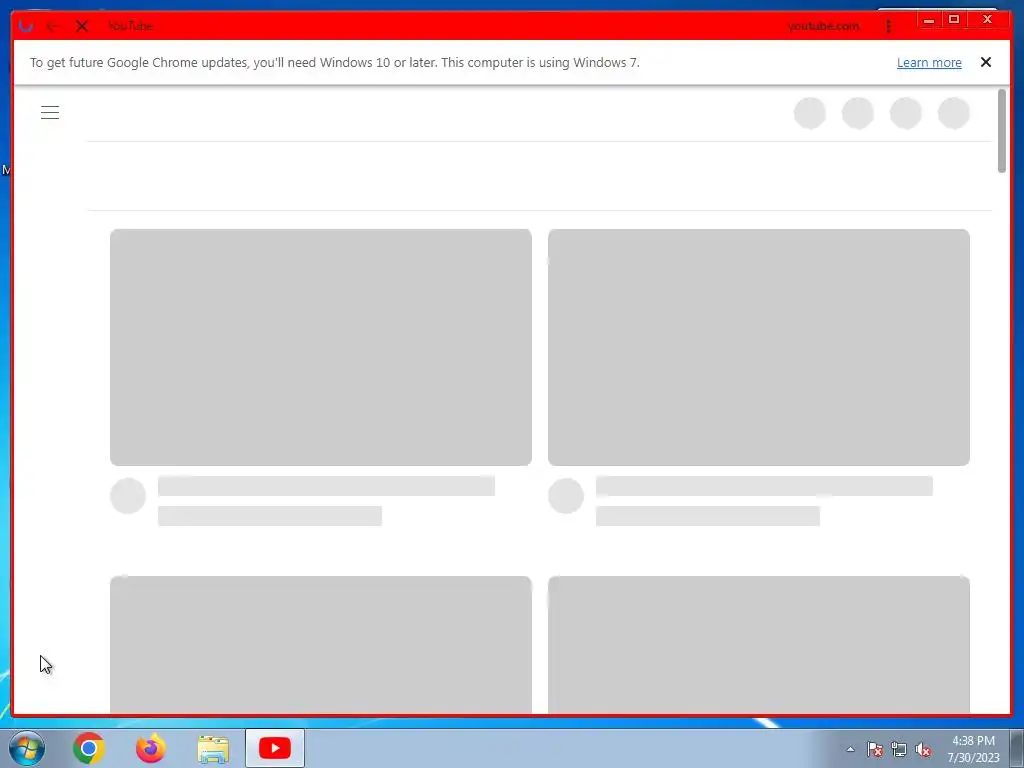Click the vertical page scrollbar thumb

(1002, 131)
